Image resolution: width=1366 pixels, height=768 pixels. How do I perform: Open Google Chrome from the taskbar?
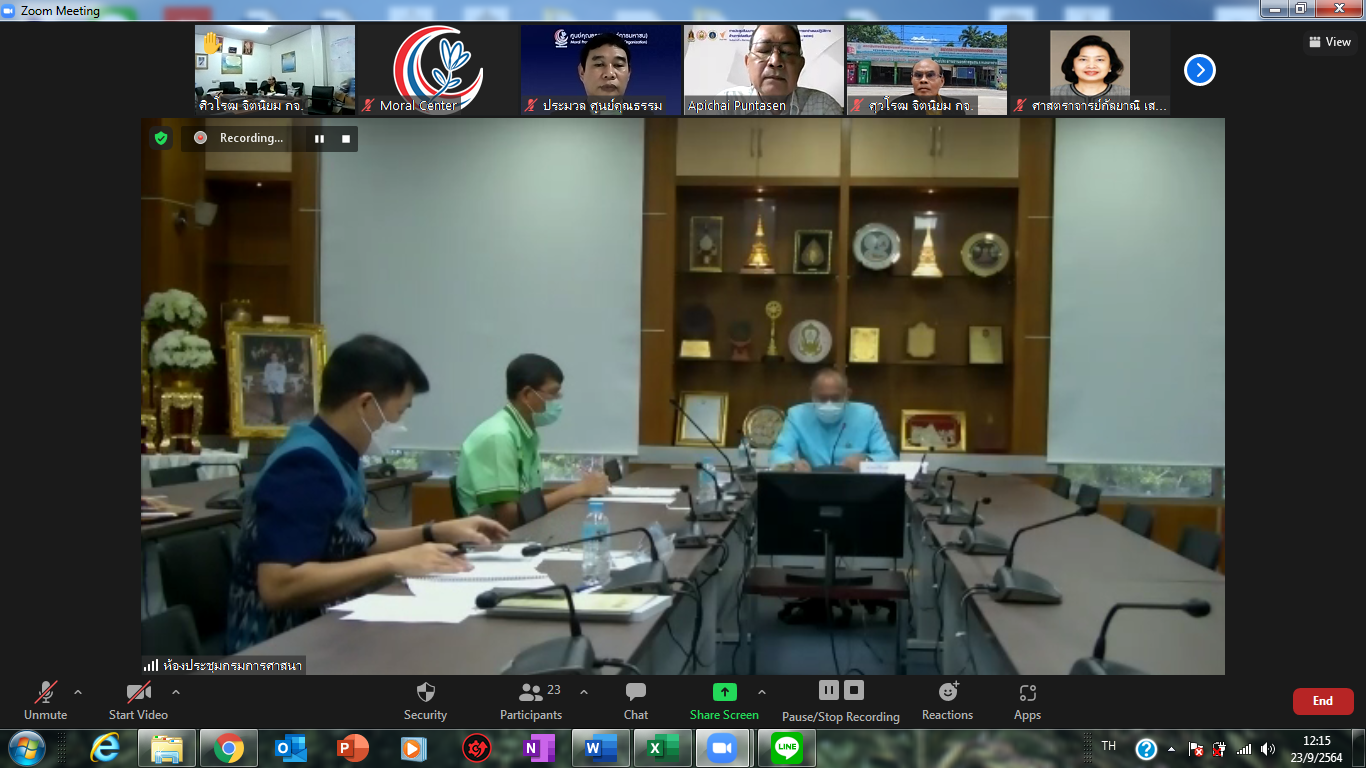[228, 748]
